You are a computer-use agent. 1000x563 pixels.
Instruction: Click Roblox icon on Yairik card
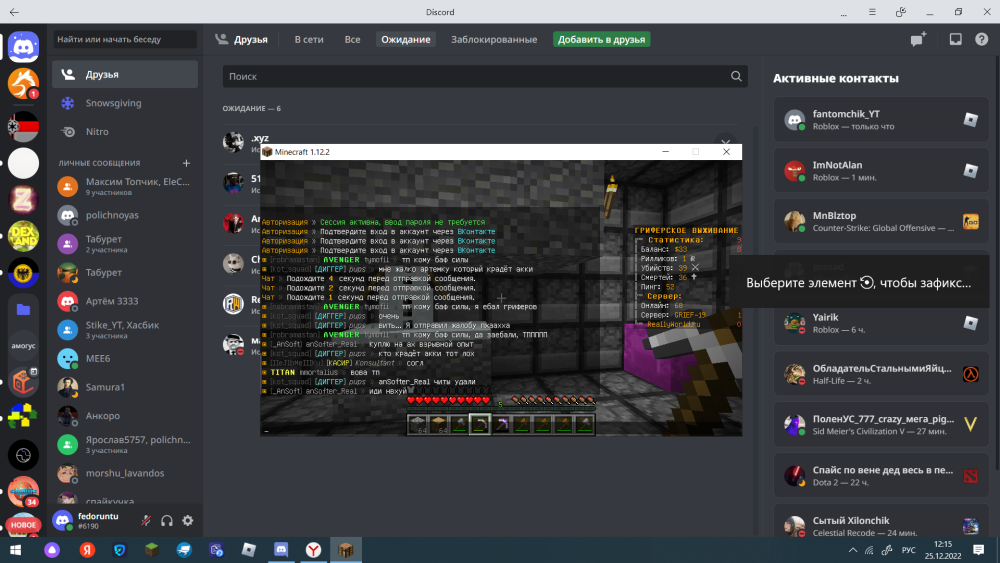click(x=971, y=323)
